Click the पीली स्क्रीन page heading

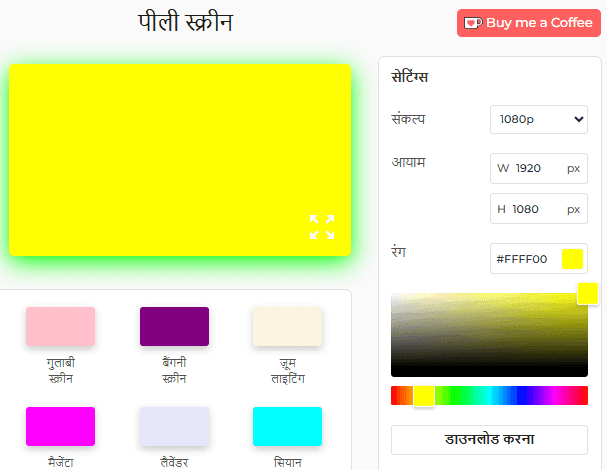pyautogui.click(x=185, y=22)
